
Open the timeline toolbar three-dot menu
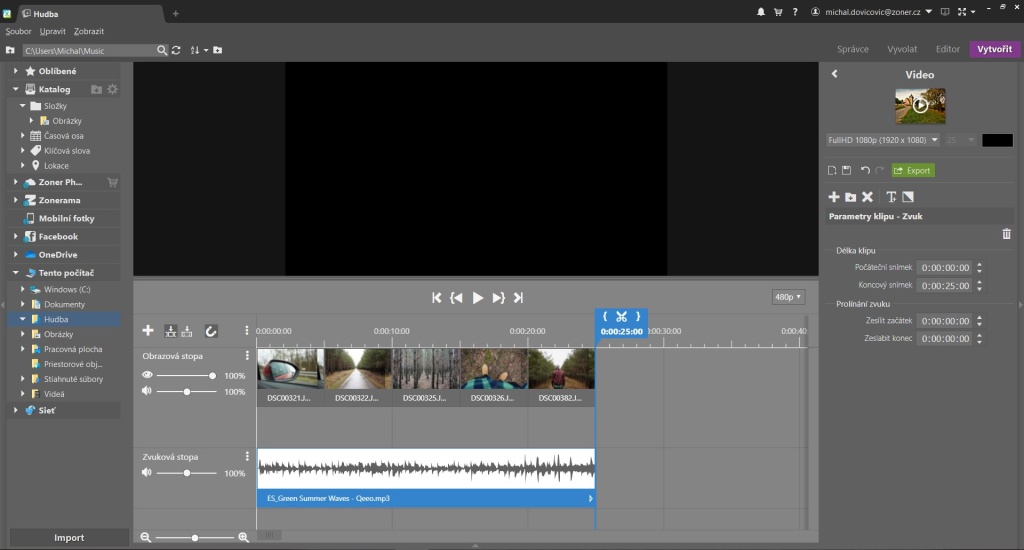tap(246, 331)
